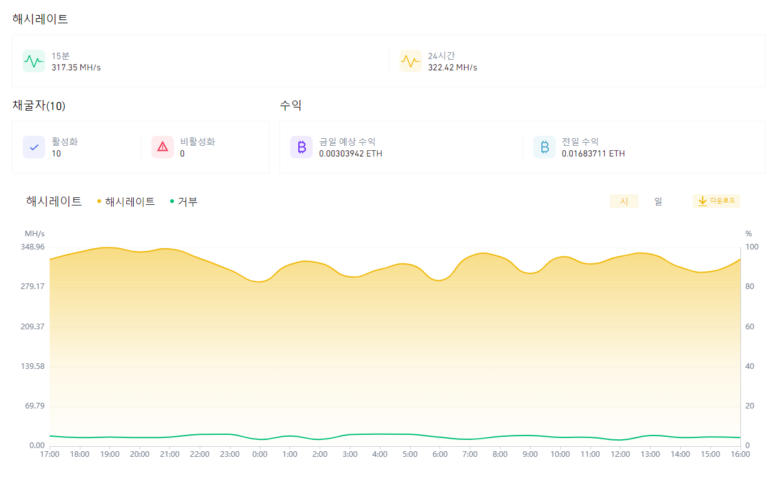The width and height of the screenshot is (768, 482).
Task: Switch chart to 시 hourly view
Action: (623, 201)
